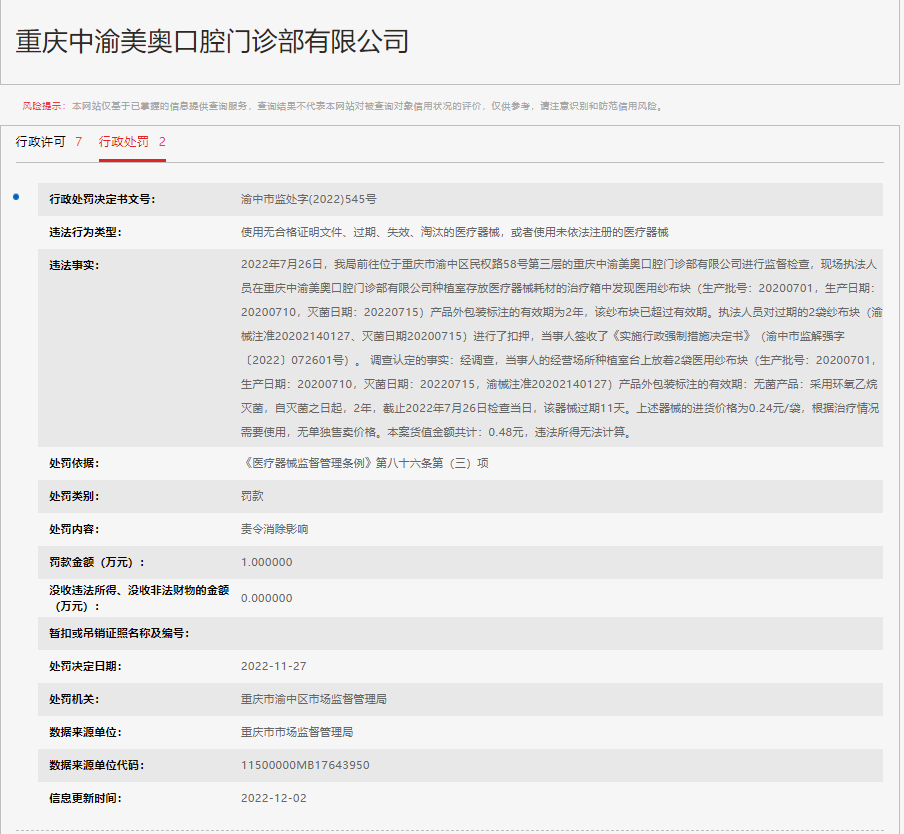Click the 处罚类别 value 罚款
This screenshot has height=834, width=904.
(x=253, y=496)
